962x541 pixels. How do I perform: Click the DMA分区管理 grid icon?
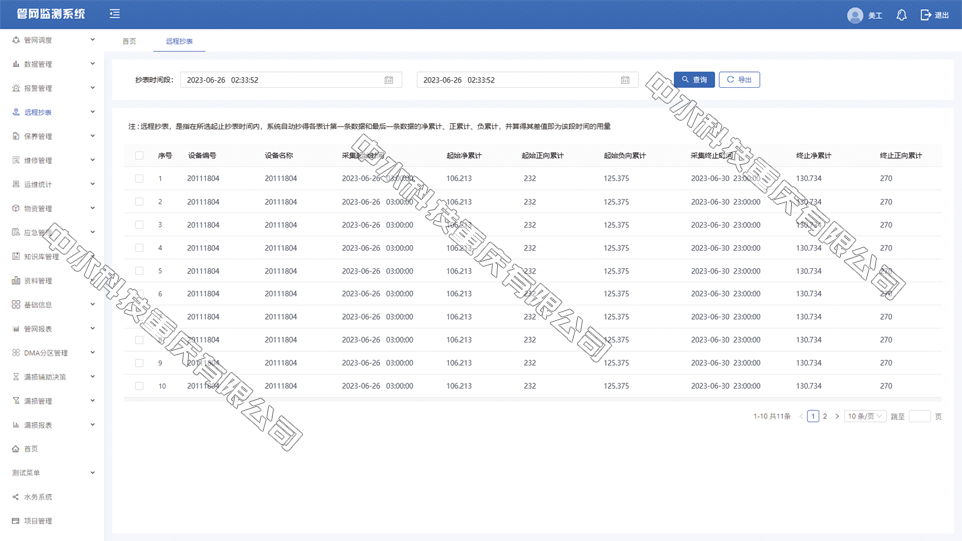[16, 353]
